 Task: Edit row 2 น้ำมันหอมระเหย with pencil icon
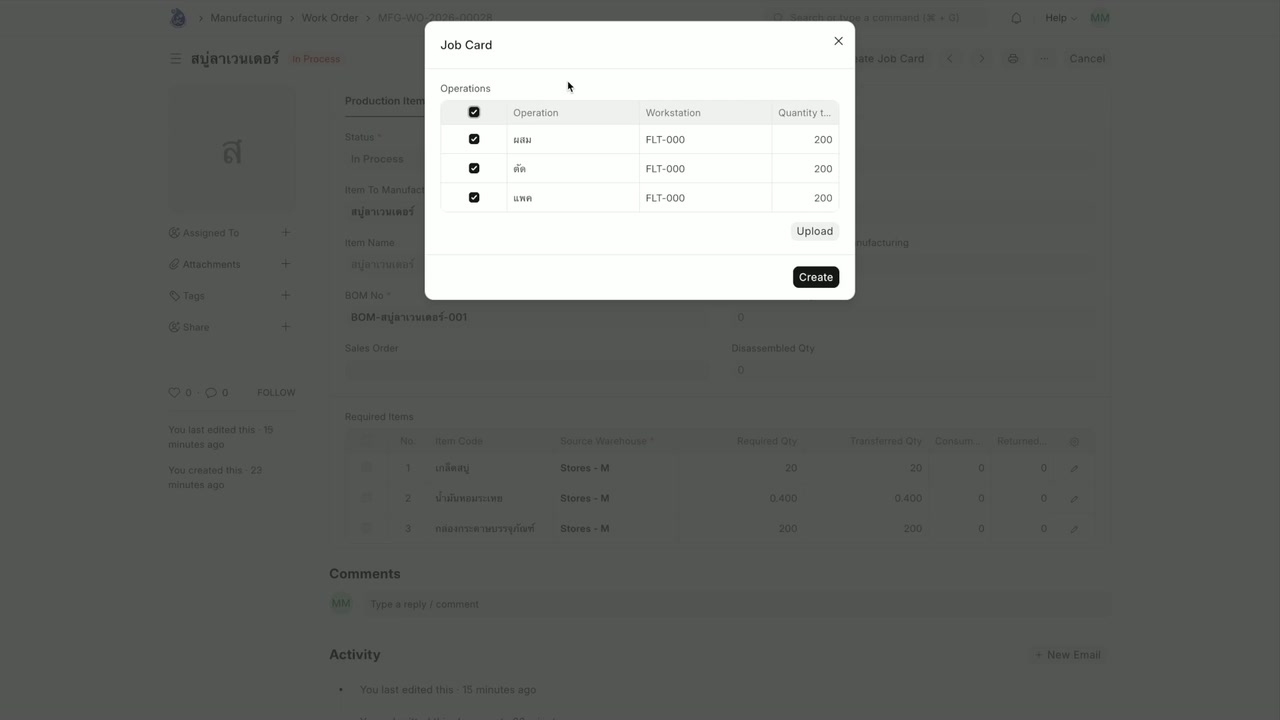coord(1074,498)
